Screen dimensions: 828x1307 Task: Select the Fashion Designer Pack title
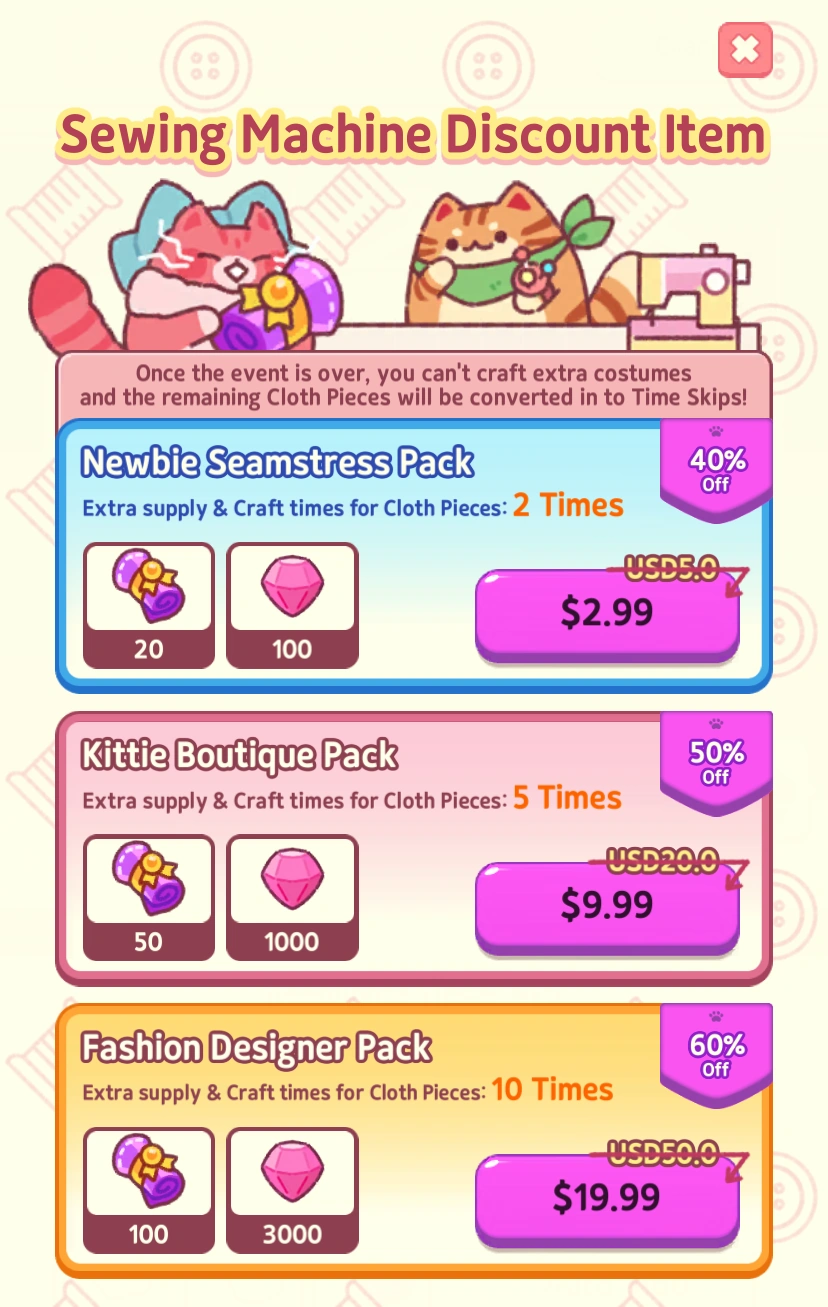pos(256,1048)
